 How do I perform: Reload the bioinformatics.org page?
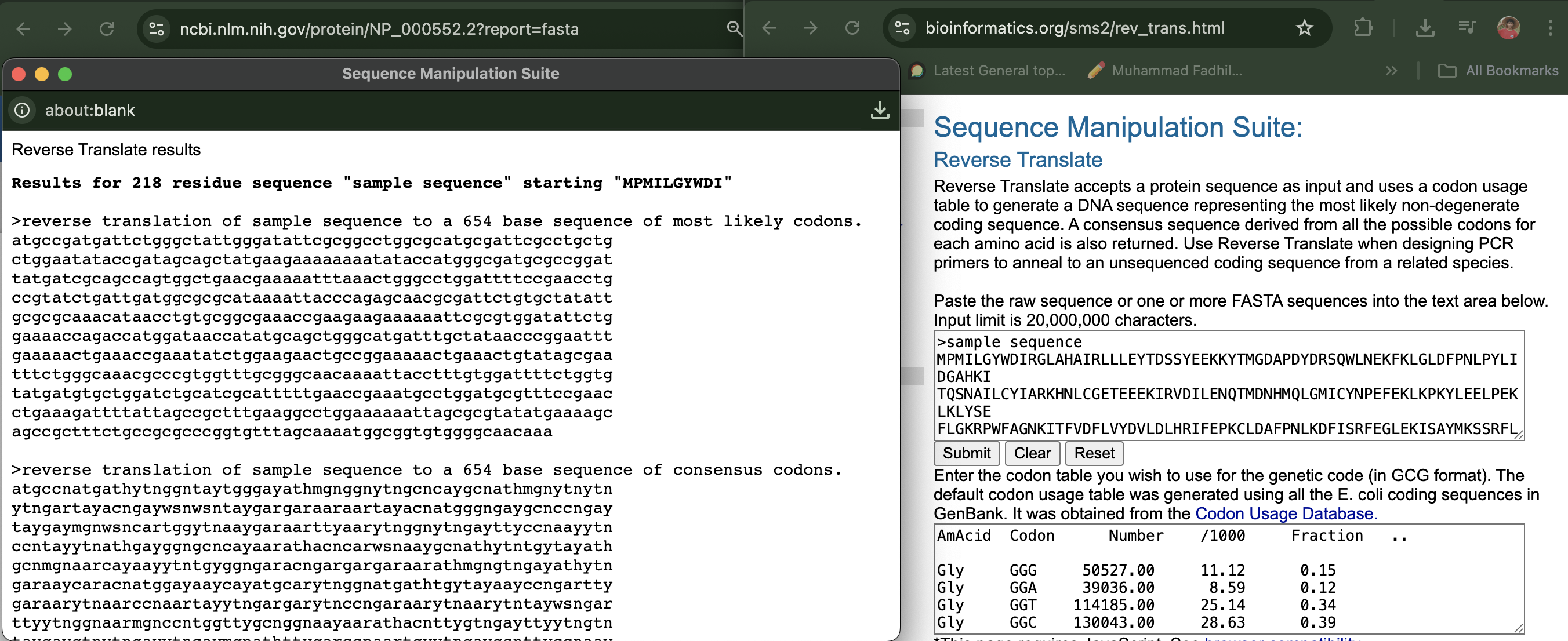(x=852, y=28)
